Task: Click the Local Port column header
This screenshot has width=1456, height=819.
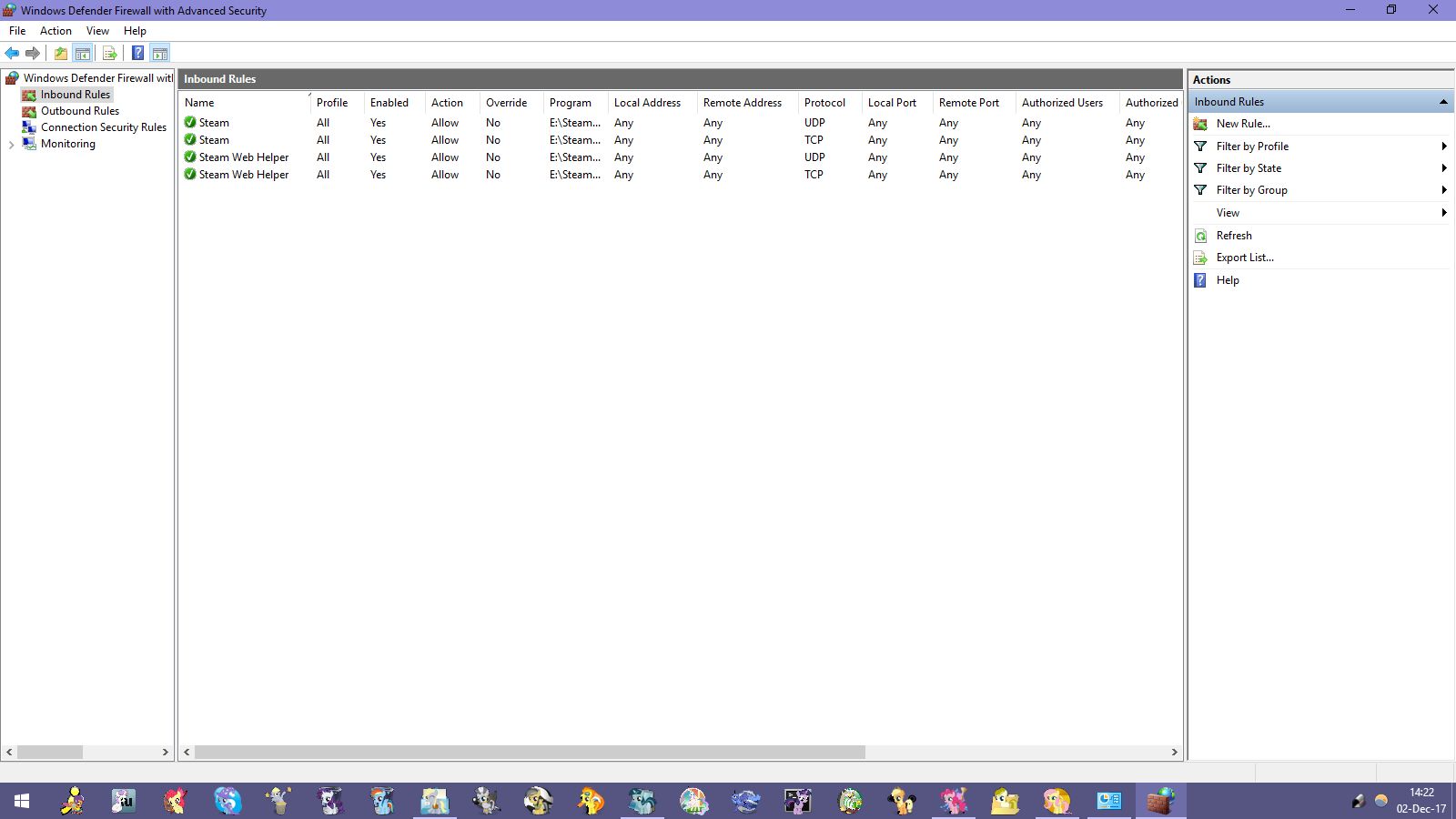Action: tap(897, 103)
